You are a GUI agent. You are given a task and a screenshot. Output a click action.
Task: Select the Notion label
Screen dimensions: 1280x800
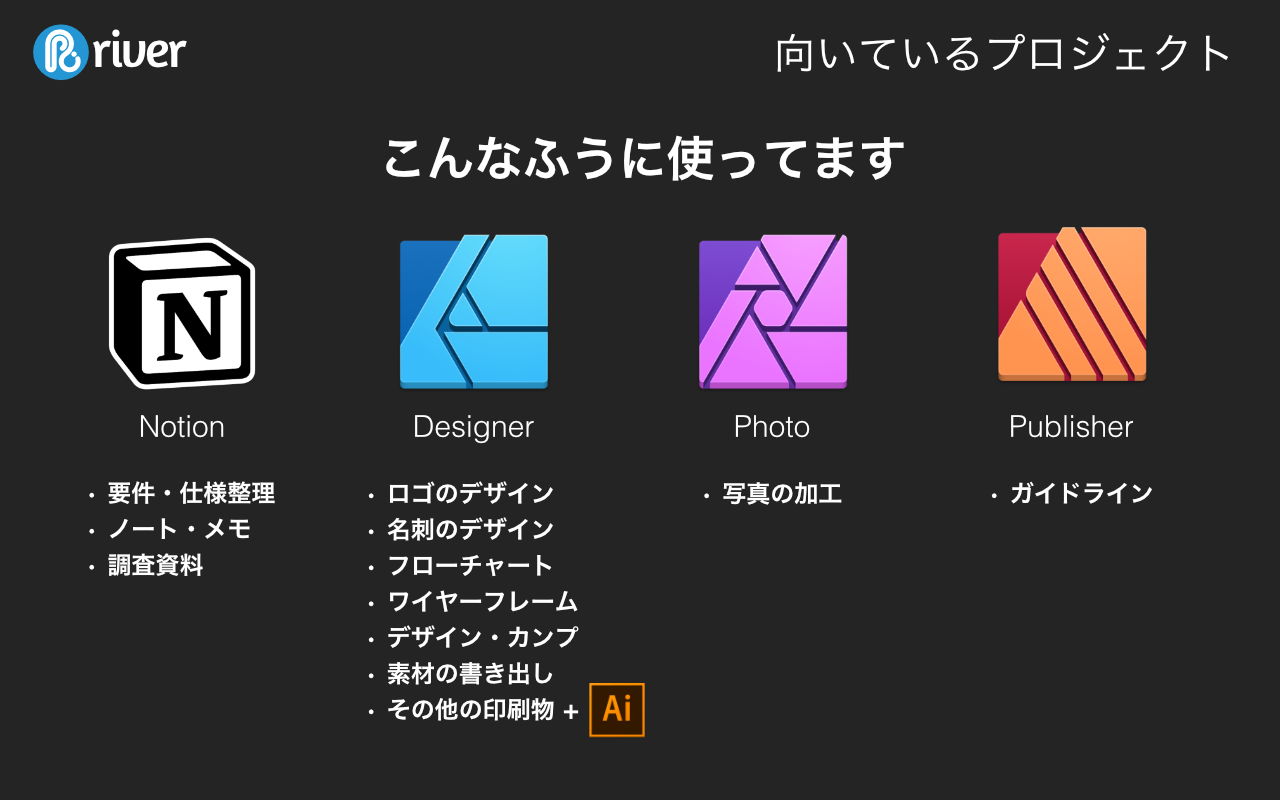click(x=182, y=427)
